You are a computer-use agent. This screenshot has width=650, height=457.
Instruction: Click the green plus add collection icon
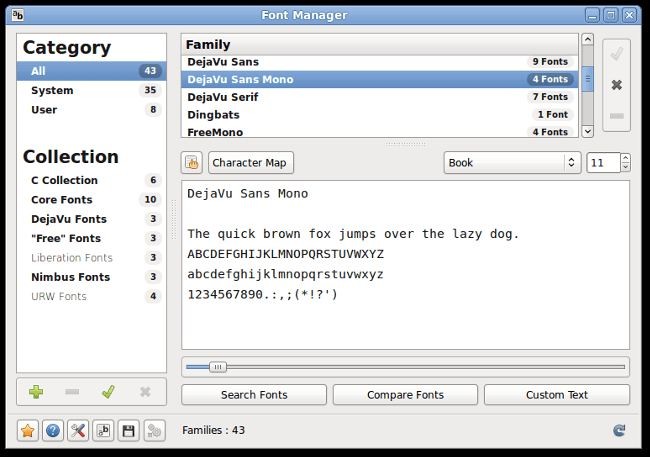point(36,392)
